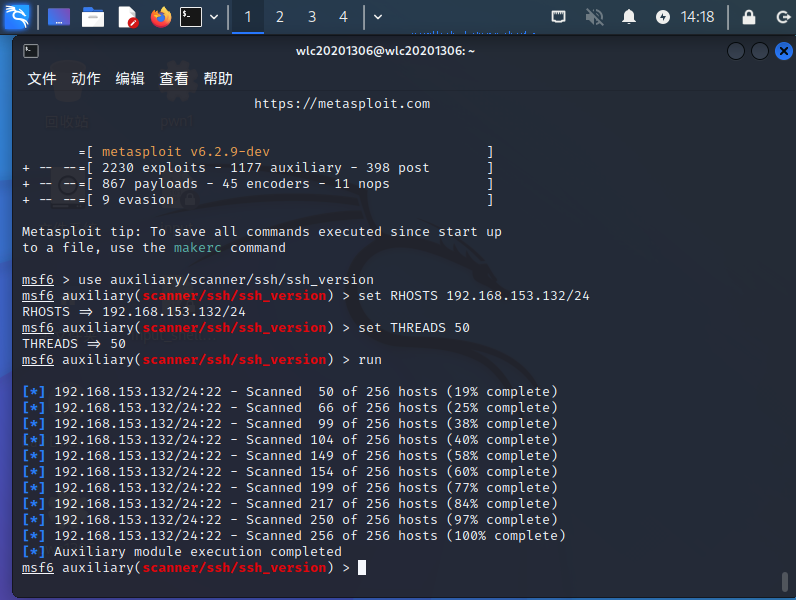Open the power manager tray icon
This screenshot has width=796, height=600.
[662, 17]
